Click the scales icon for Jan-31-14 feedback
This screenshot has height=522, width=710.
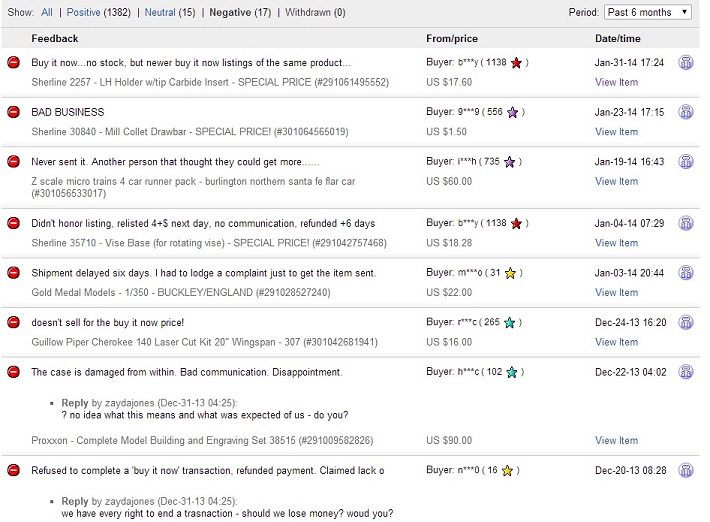(686, 62)
